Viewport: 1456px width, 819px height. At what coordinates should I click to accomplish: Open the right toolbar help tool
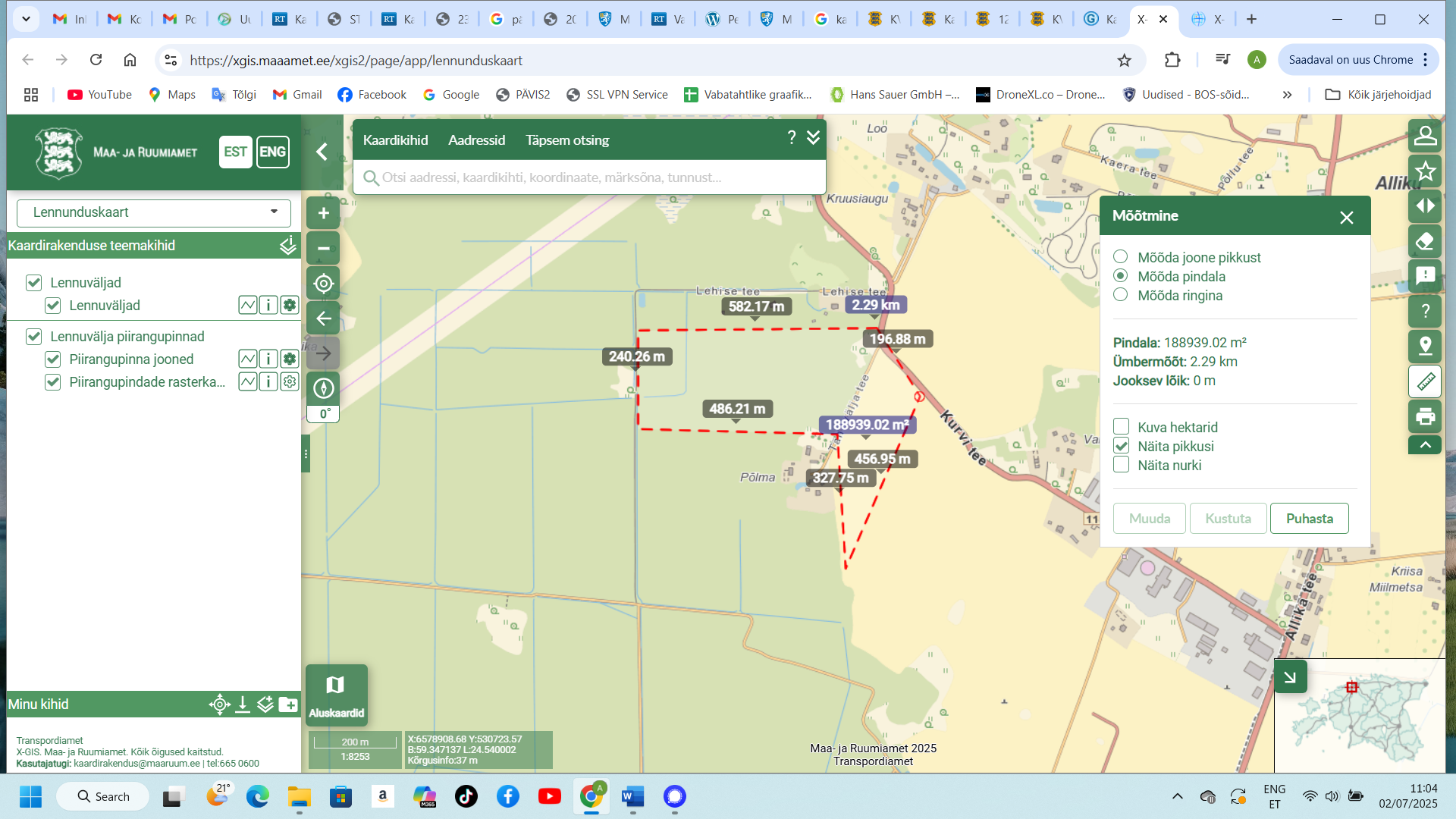1425,311
